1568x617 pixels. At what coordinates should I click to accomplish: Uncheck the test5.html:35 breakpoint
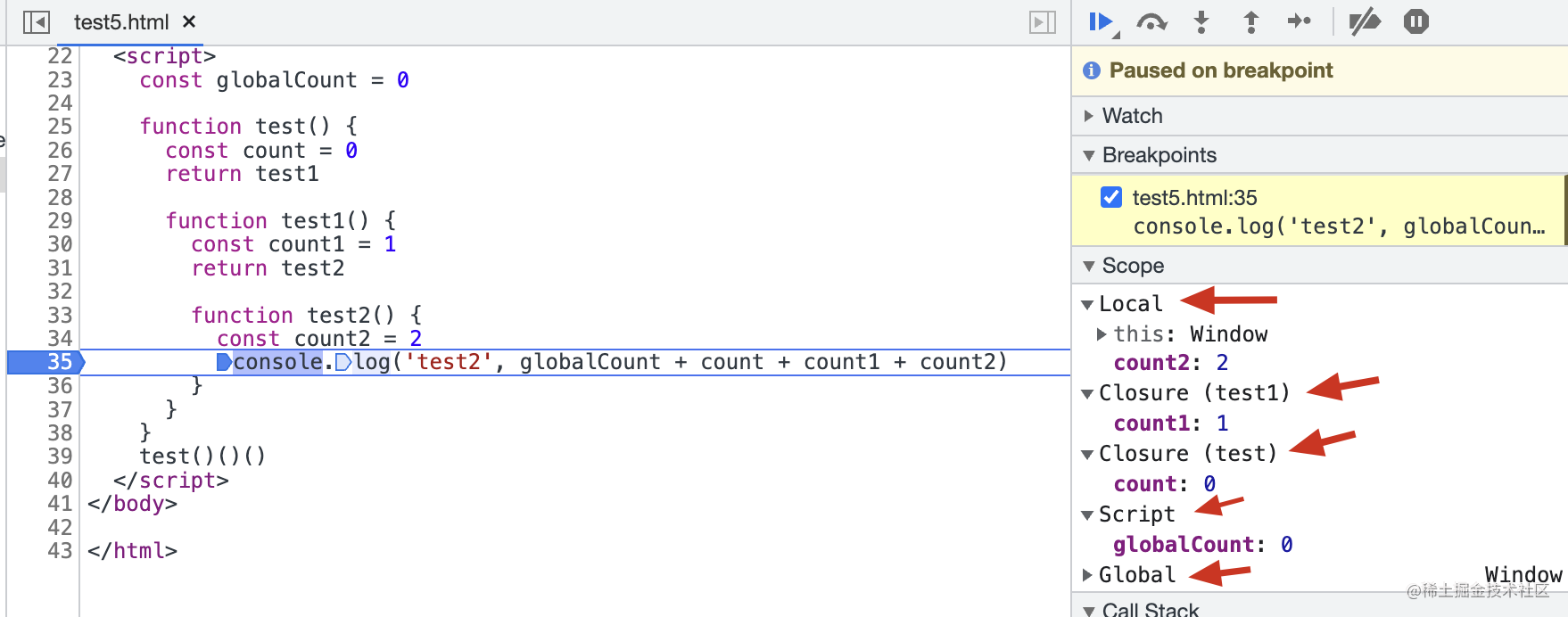(1111, 197)
